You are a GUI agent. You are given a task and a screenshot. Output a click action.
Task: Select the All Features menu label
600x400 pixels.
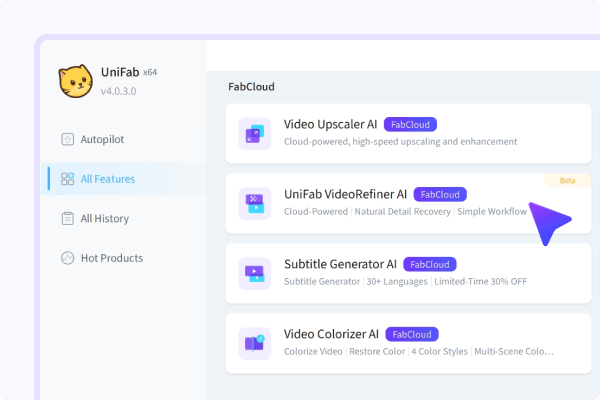coord(108,179)
